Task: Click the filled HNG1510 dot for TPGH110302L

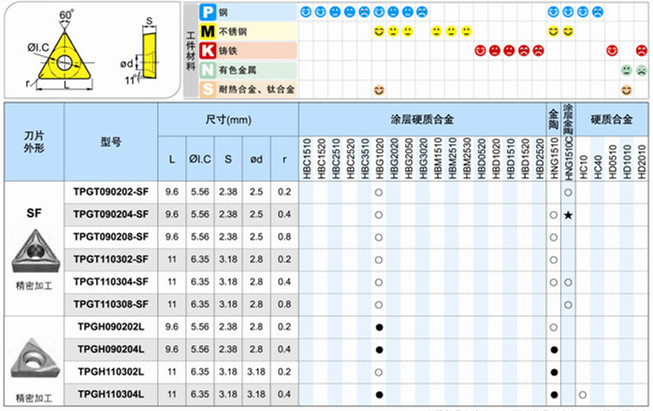Action: (553, 371)
